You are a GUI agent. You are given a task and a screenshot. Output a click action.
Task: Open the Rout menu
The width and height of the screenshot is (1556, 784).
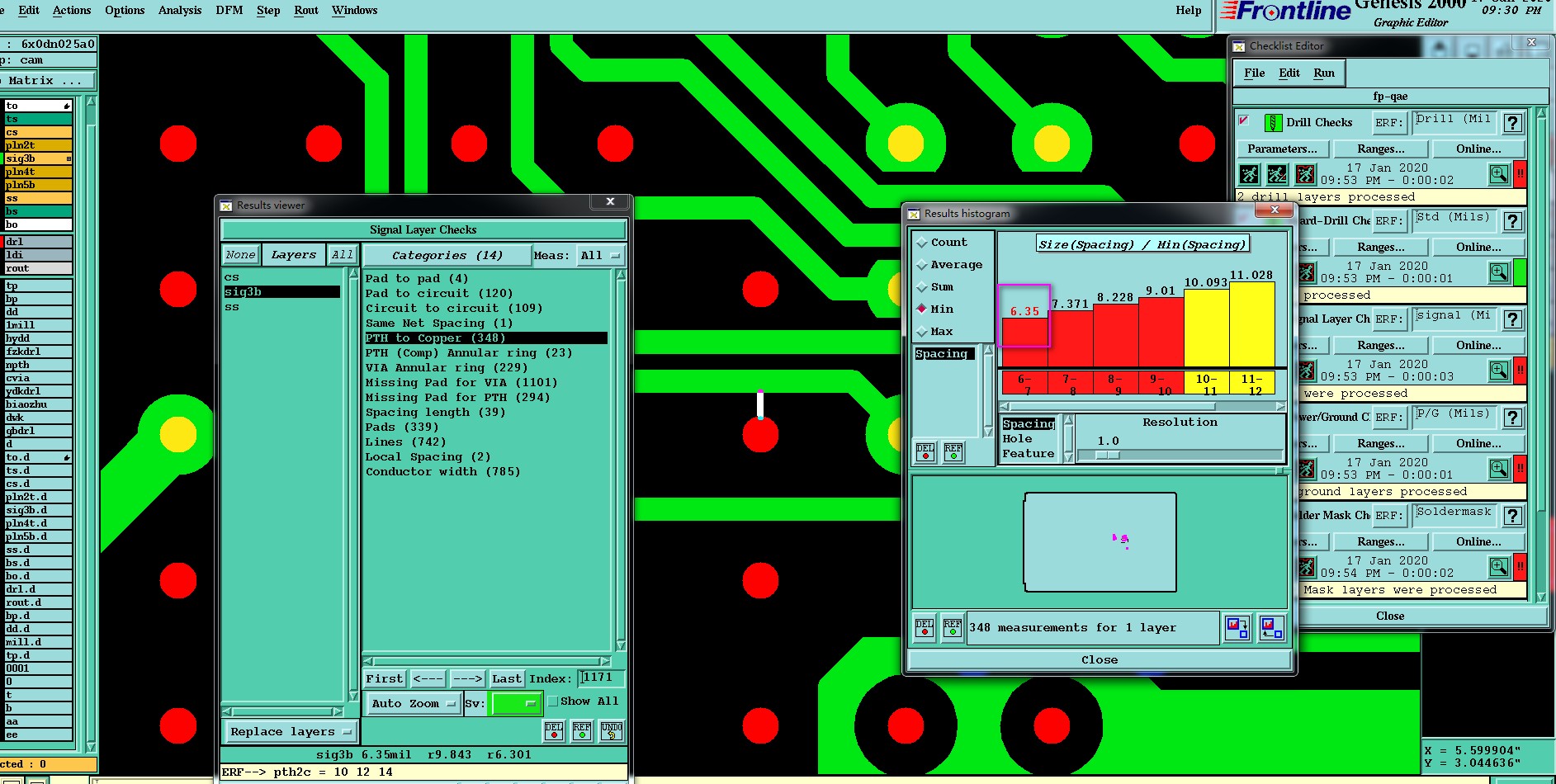306,11
